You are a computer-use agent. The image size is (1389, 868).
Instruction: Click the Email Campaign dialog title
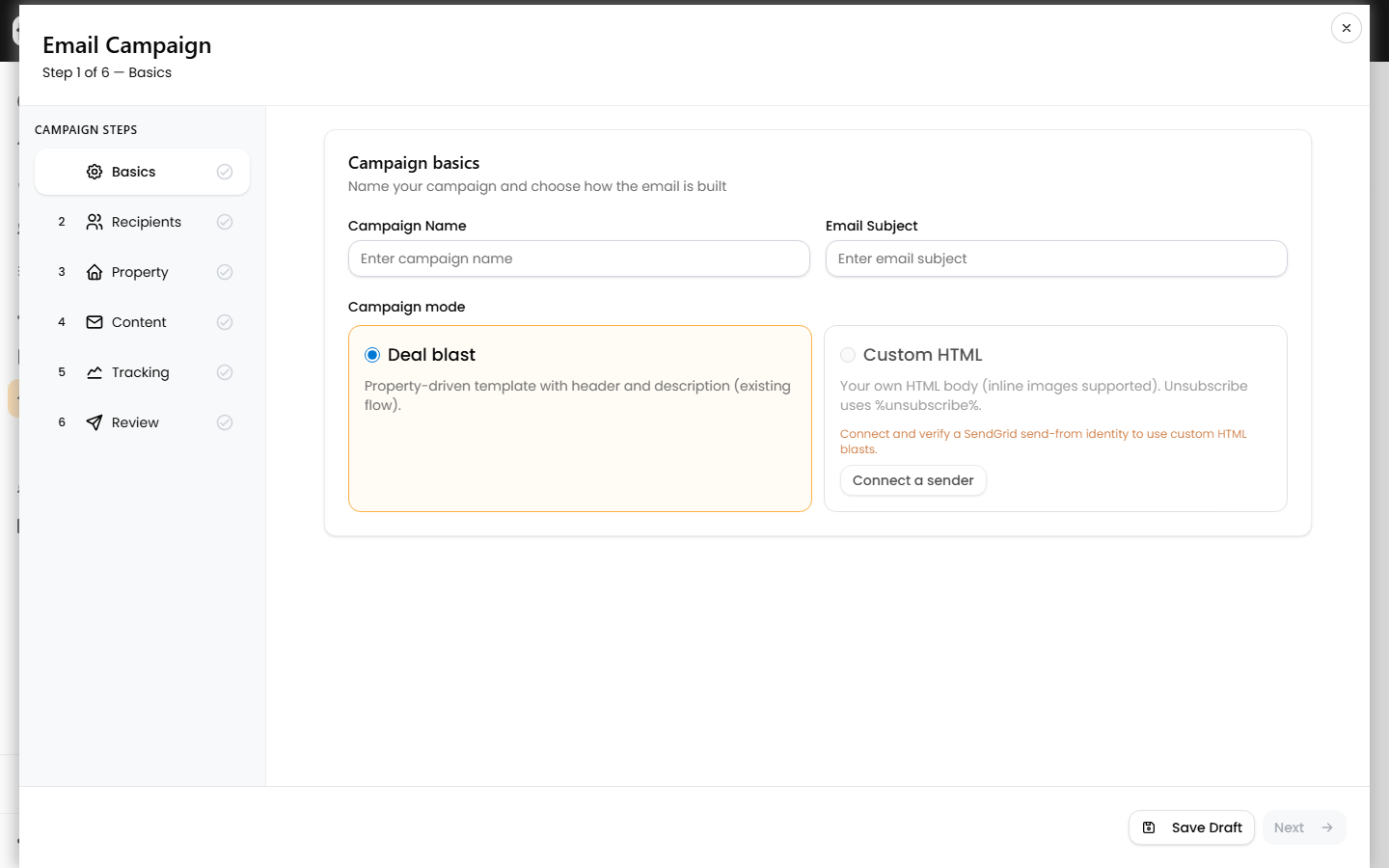coord(126,45)
